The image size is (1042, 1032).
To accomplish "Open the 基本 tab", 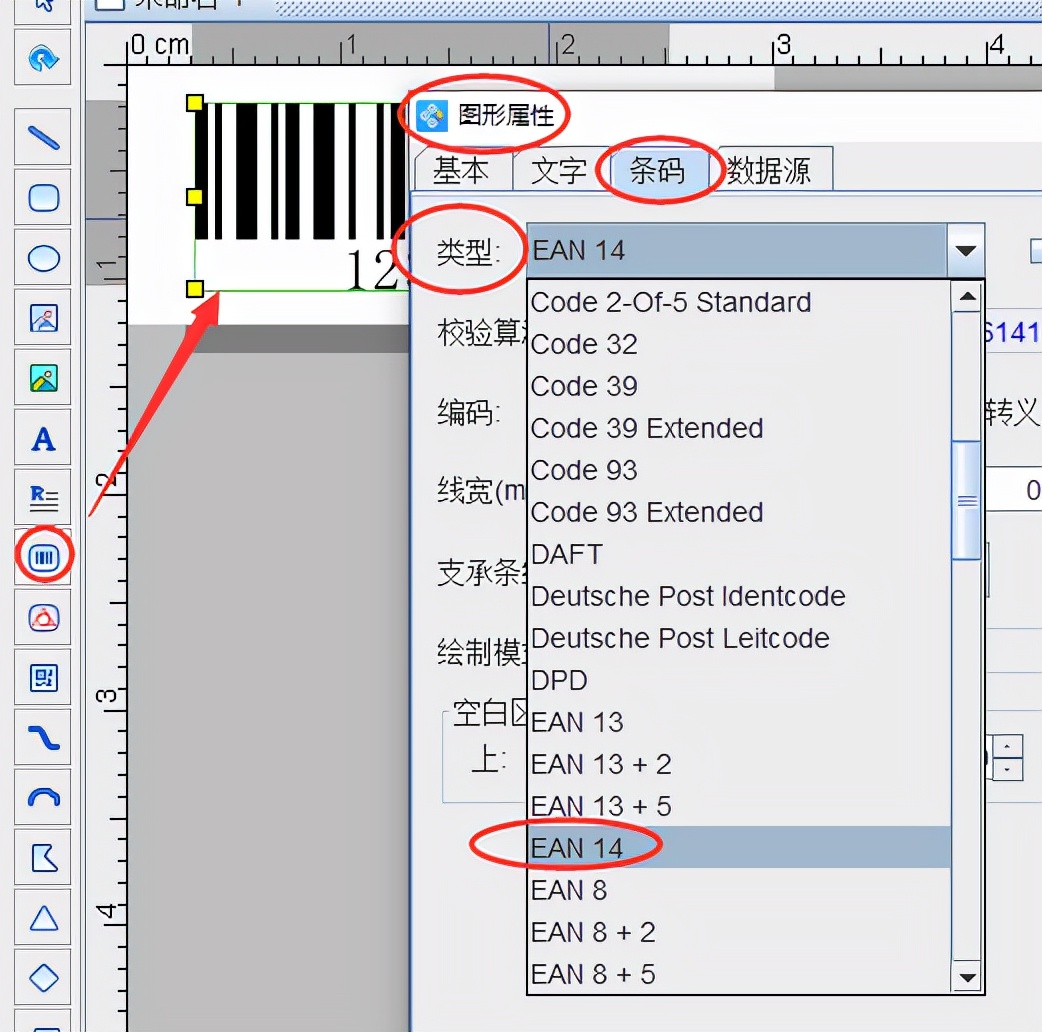I will [x=463, y=169].
